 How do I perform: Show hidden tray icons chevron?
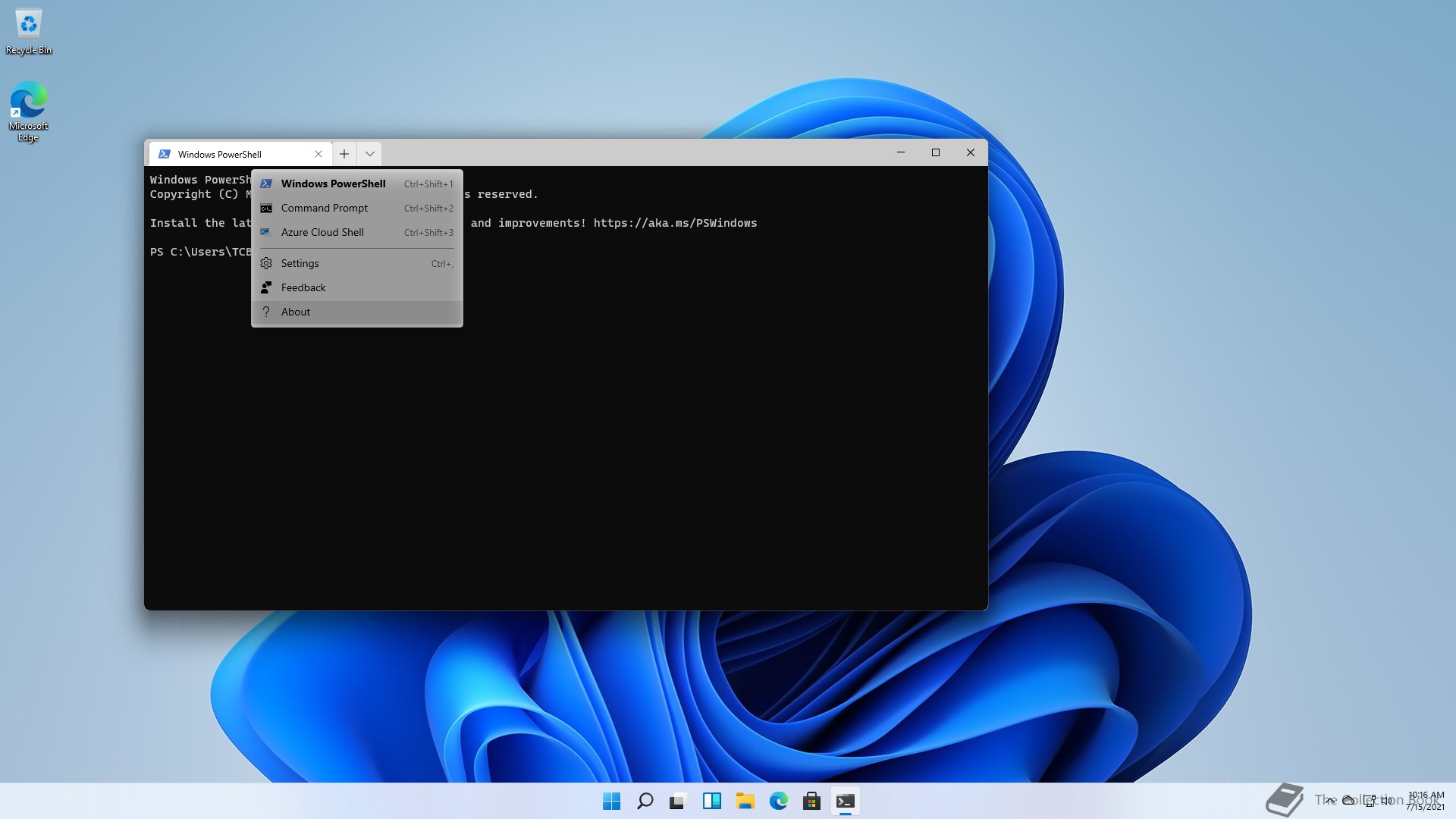tap(1330, 801)
